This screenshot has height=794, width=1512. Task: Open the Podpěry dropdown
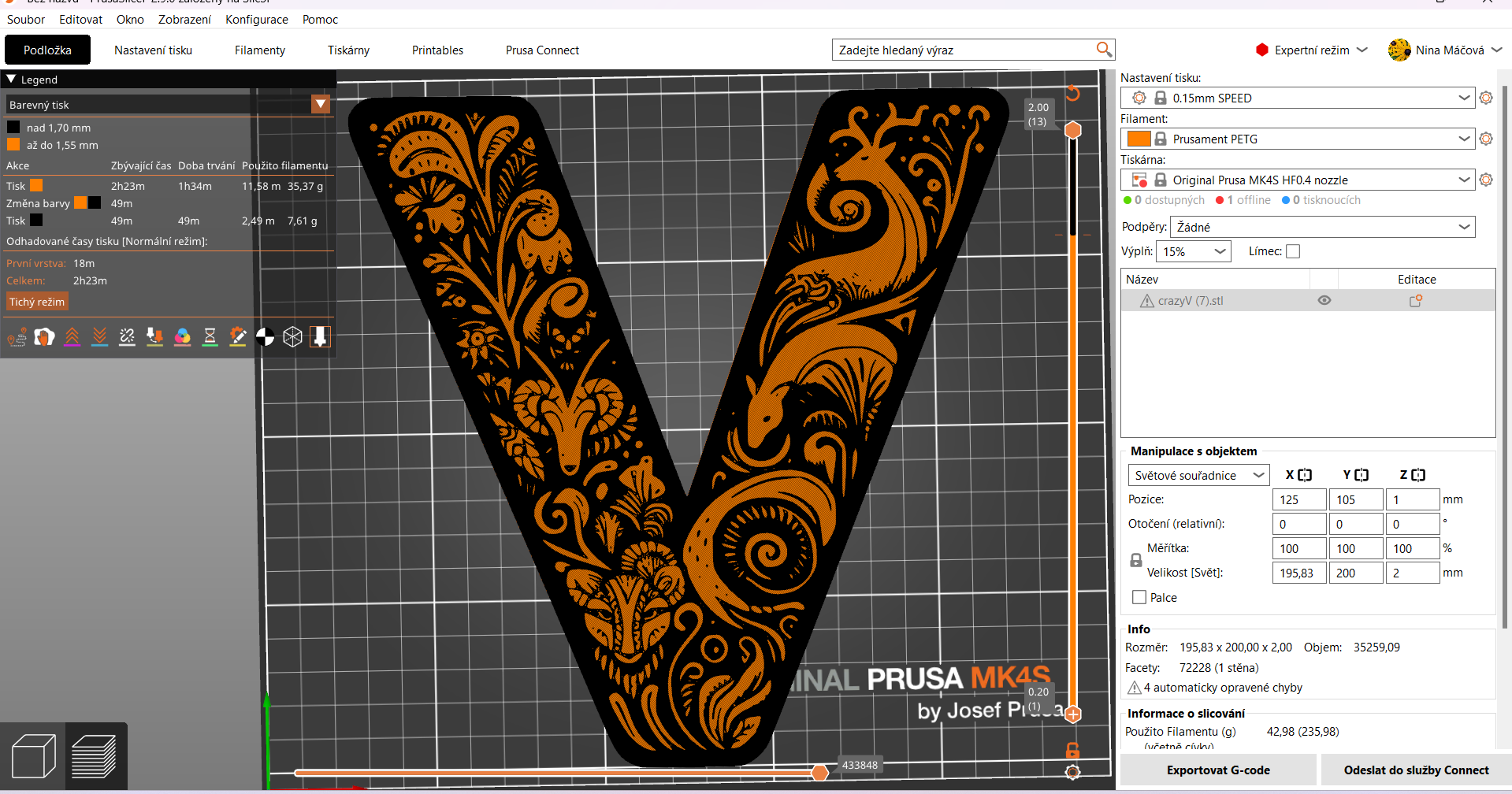(1322, 227)
